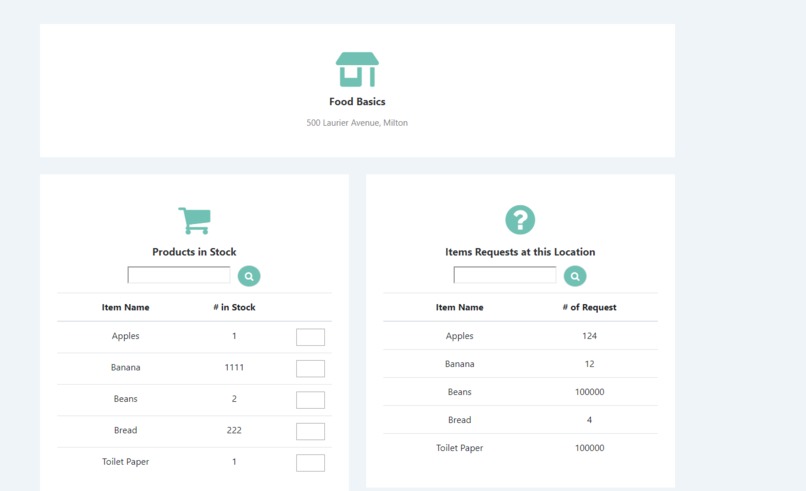
Task: Select Beans in the stock table
Action: point(125,399)
